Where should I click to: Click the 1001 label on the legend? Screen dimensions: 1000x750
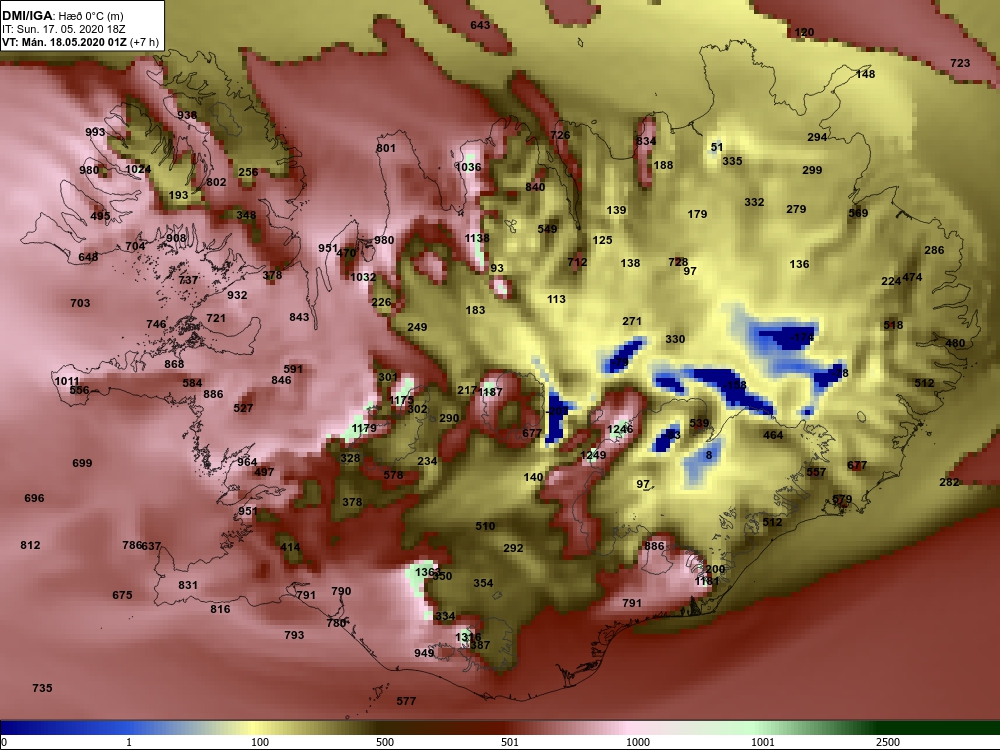[763, 742]
